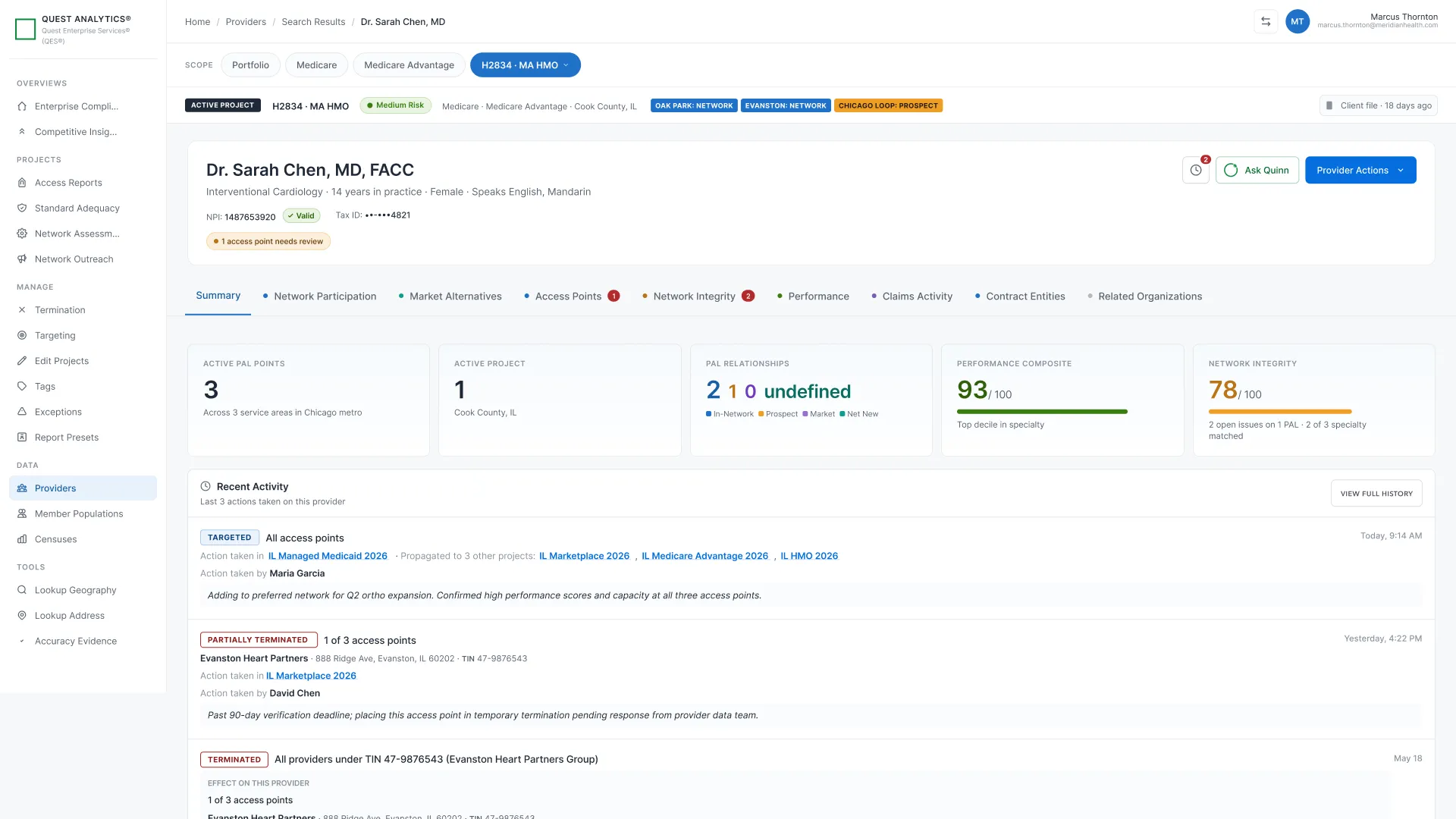
Task: Click the Partially Terminated status tag
Action: coord(259,640)
